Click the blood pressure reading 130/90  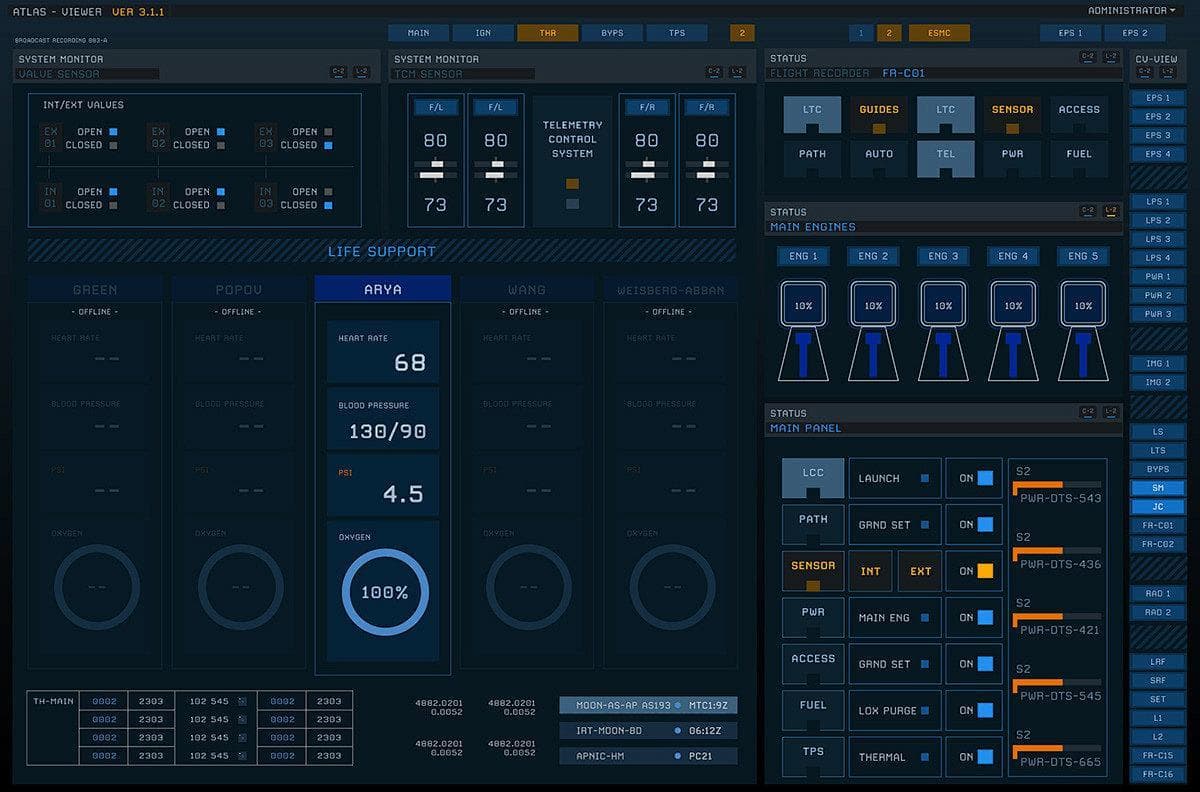[387, 431]
